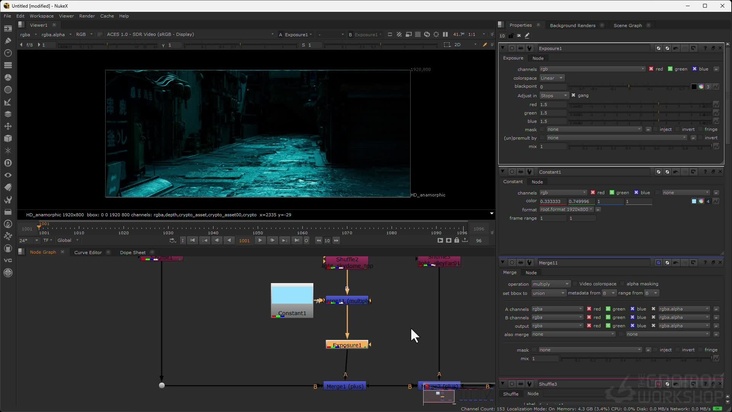Open the Views eye icon menu
This screenshot has height=412, width=732.
click(x=8, y=175)
